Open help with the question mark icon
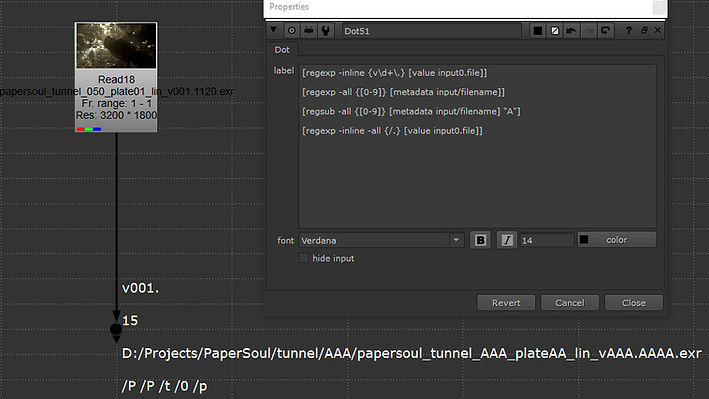709x399 pixels. (x=629, y=31)
